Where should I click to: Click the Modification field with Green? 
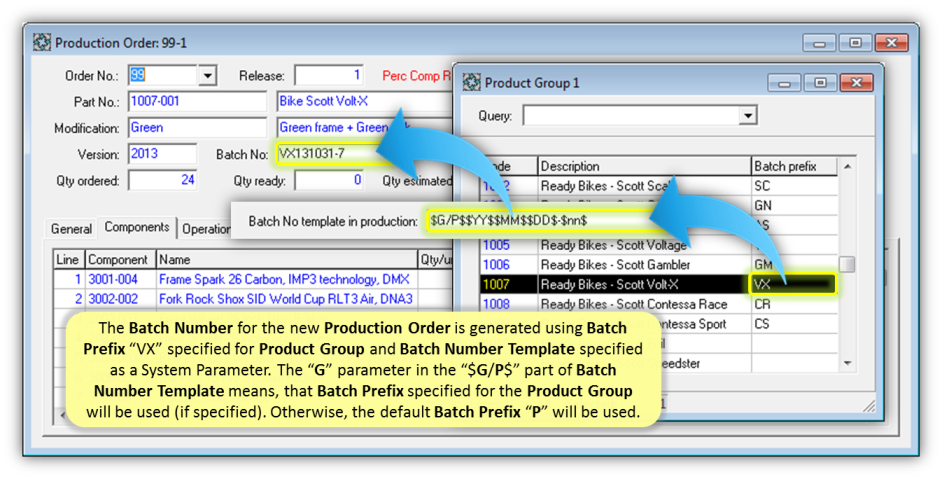(x=197, y=127)
